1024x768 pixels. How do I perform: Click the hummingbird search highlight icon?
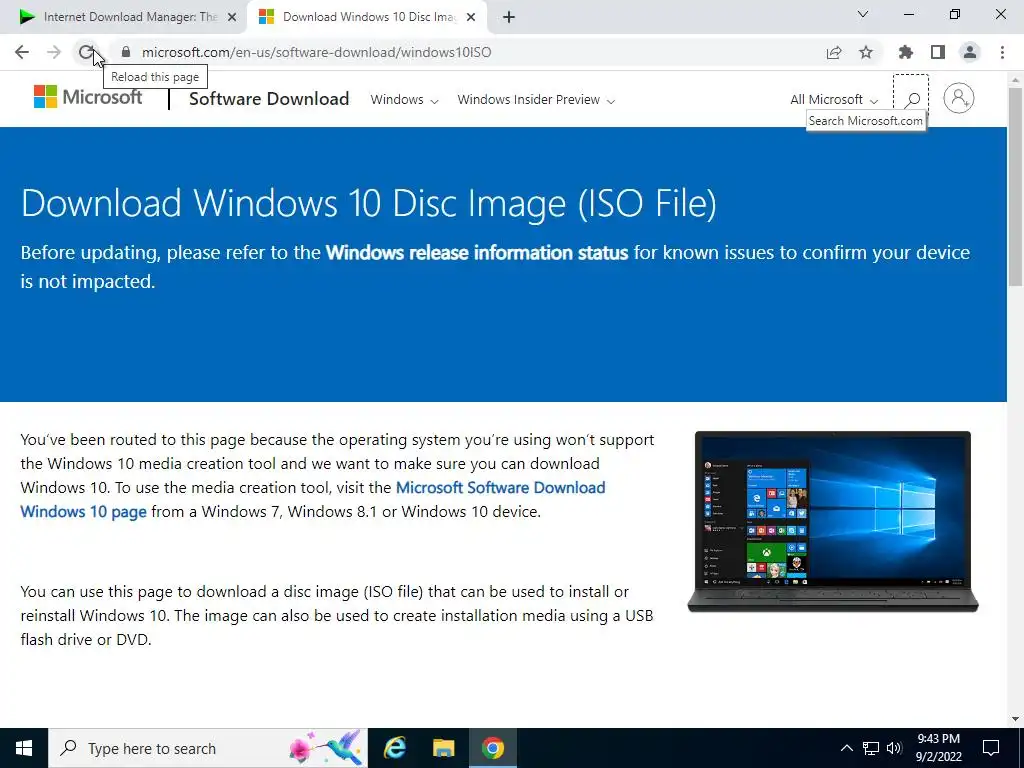tap(326, 747)
